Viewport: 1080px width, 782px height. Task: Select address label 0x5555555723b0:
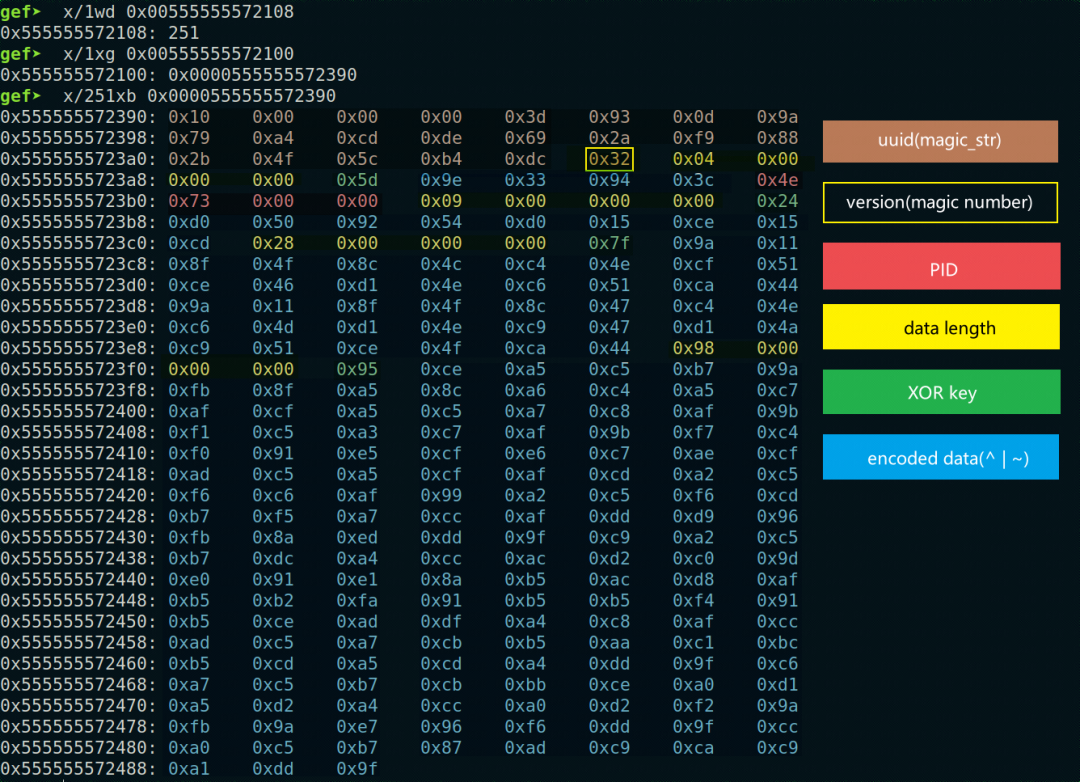pos(79,201)
